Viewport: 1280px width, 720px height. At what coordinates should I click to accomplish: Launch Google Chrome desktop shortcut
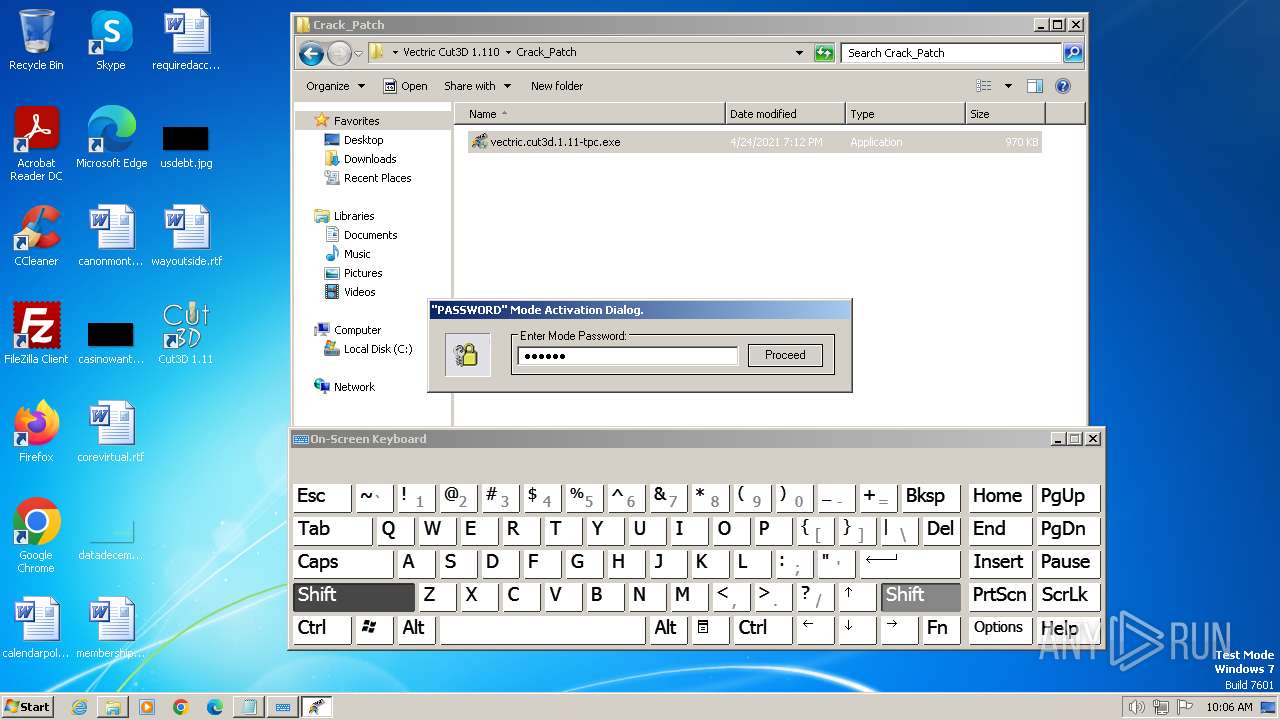click(36, 536)
